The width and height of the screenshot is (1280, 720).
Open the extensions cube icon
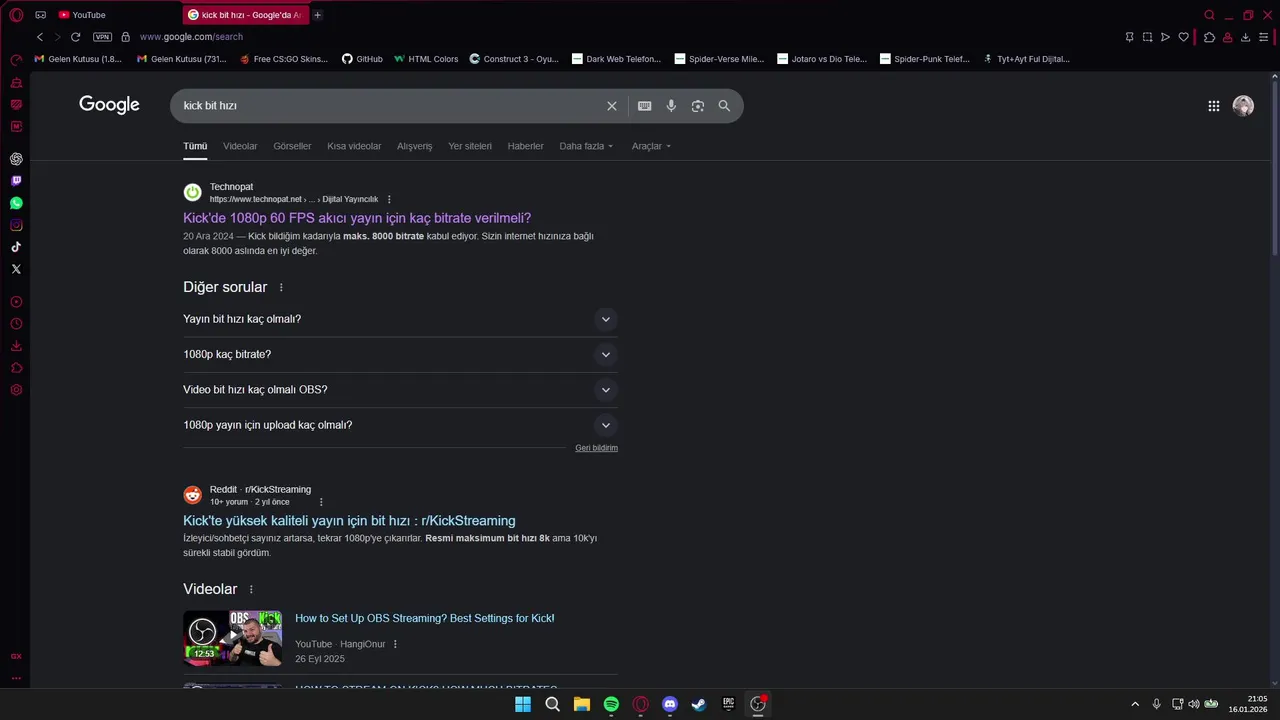point(1209,37)
